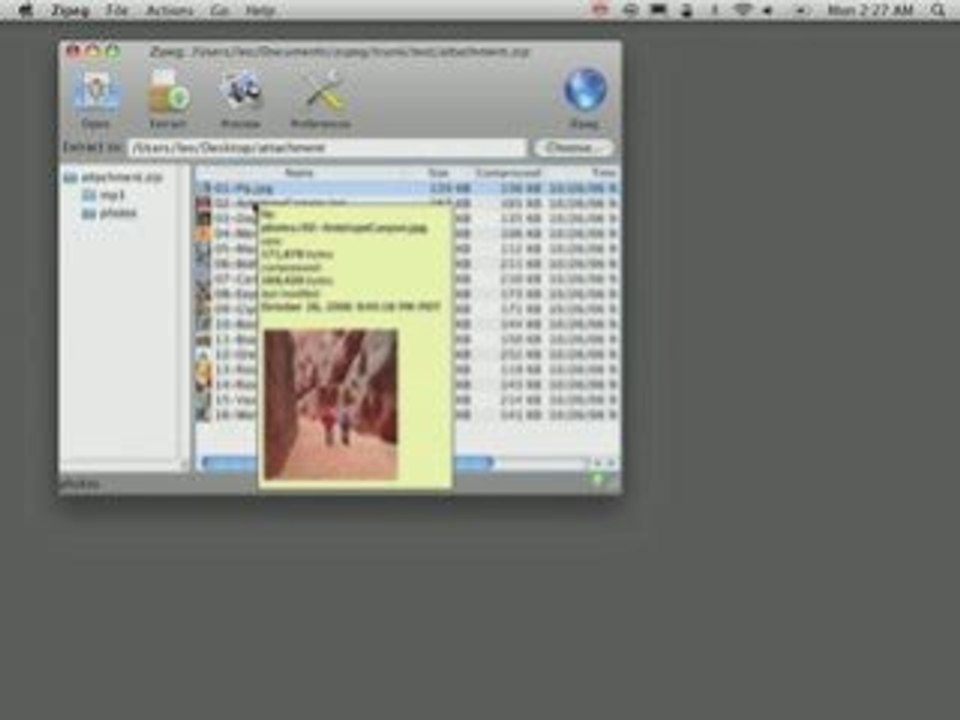The width and height of the screenshot is (960, 720).
Task: Click the canyon photo preview in tooltip
Action: (331, 404)
